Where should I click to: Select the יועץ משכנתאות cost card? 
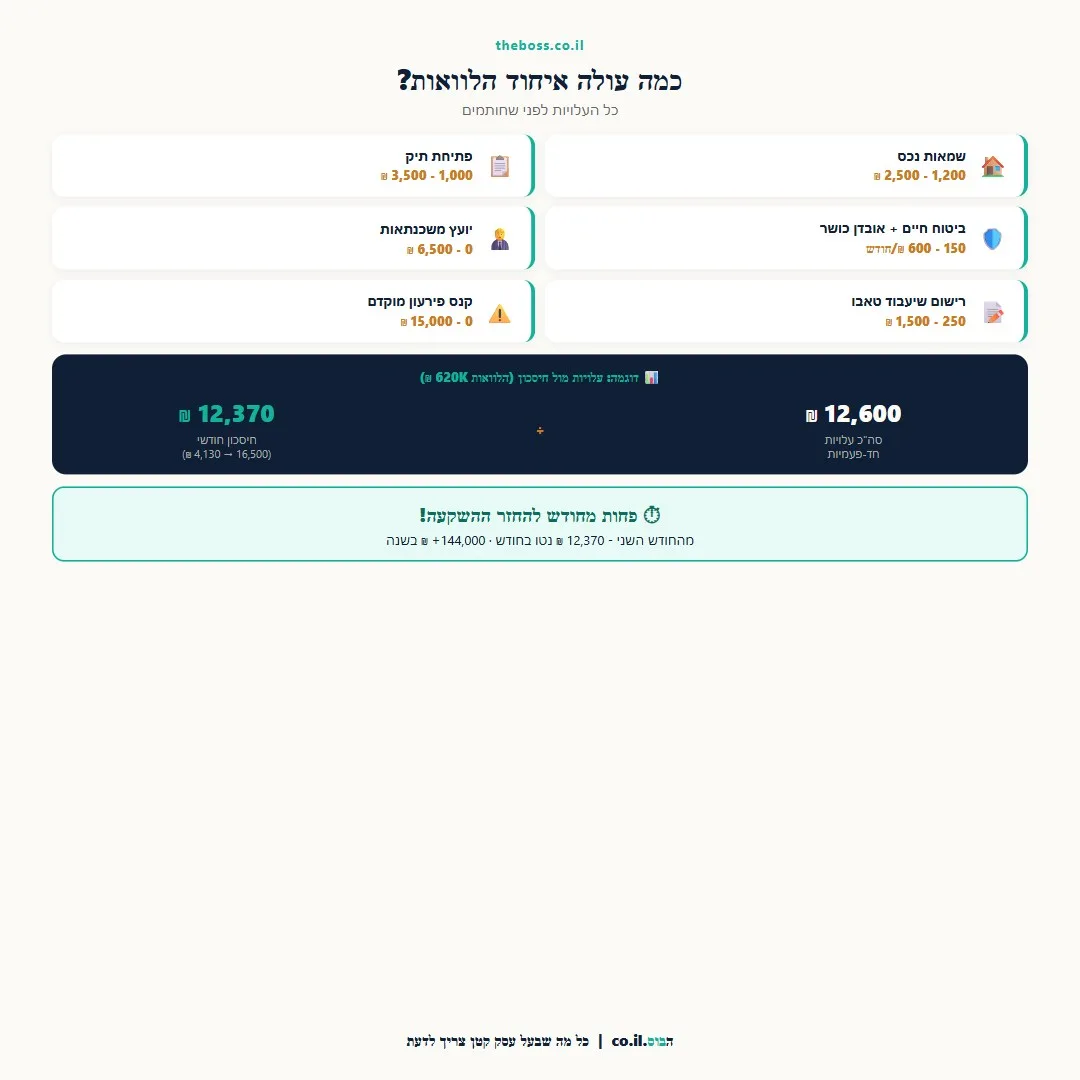pos(293,238)
